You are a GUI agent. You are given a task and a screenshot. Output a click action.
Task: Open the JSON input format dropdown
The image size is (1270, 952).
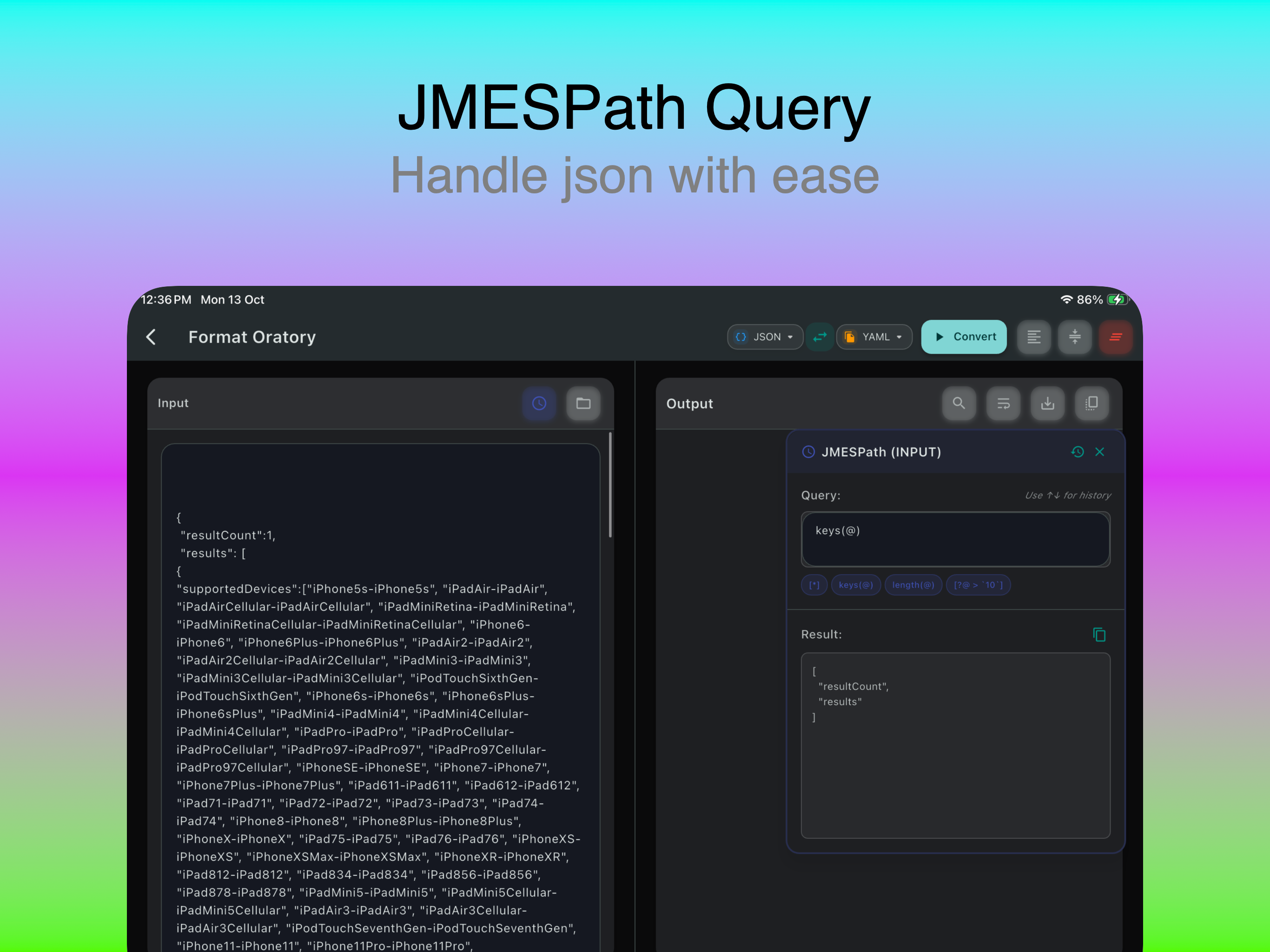(765, 337)
